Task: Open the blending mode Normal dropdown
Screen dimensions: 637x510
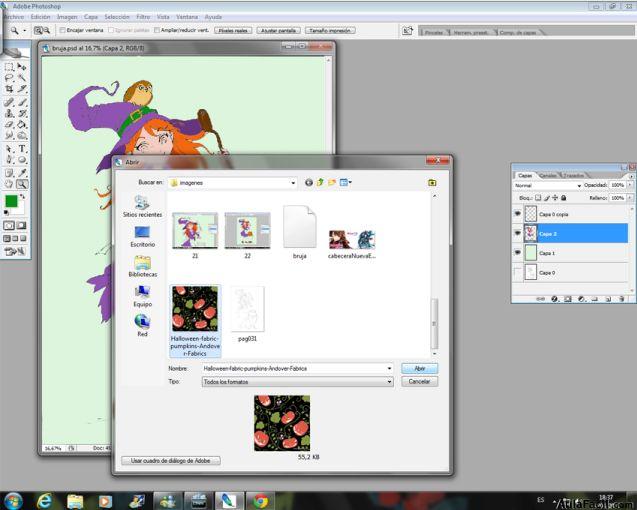Action: pyautogui.click(x=579, y=186)
